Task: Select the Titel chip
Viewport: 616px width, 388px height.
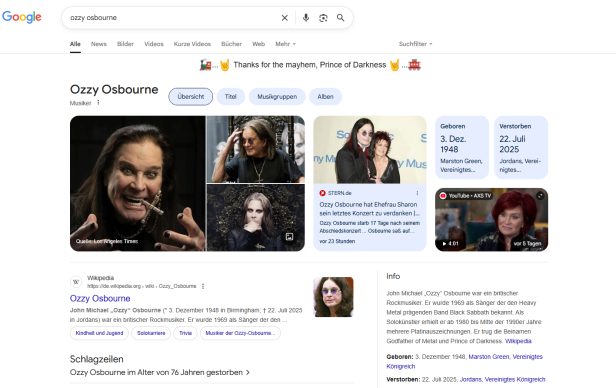Action: click(231, 97)
